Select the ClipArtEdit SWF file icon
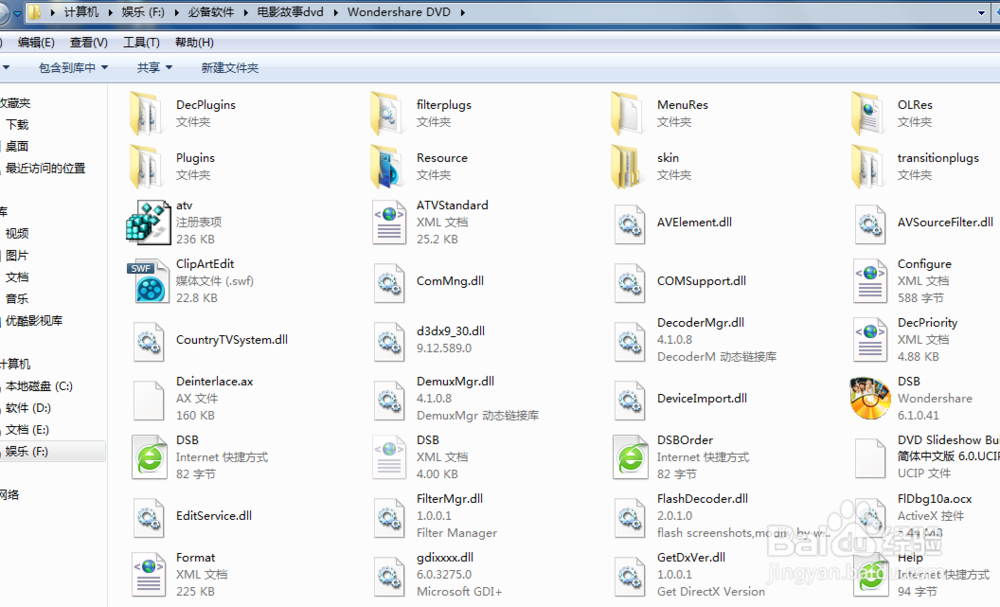Image resolution: width=1000 pixels, height=607 pixels. coord(148,281)
